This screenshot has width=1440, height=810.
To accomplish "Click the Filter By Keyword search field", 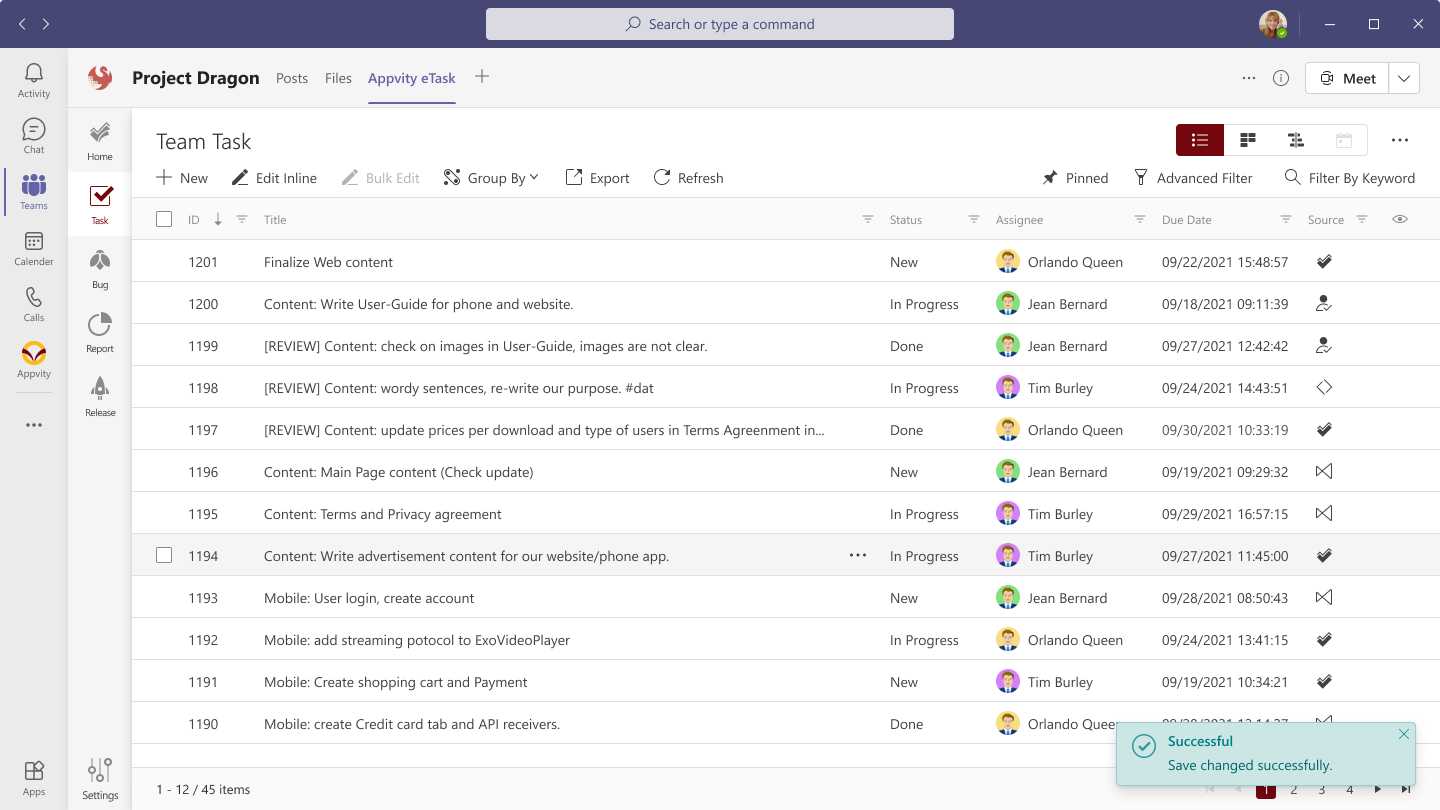I will coord(1361,177).
